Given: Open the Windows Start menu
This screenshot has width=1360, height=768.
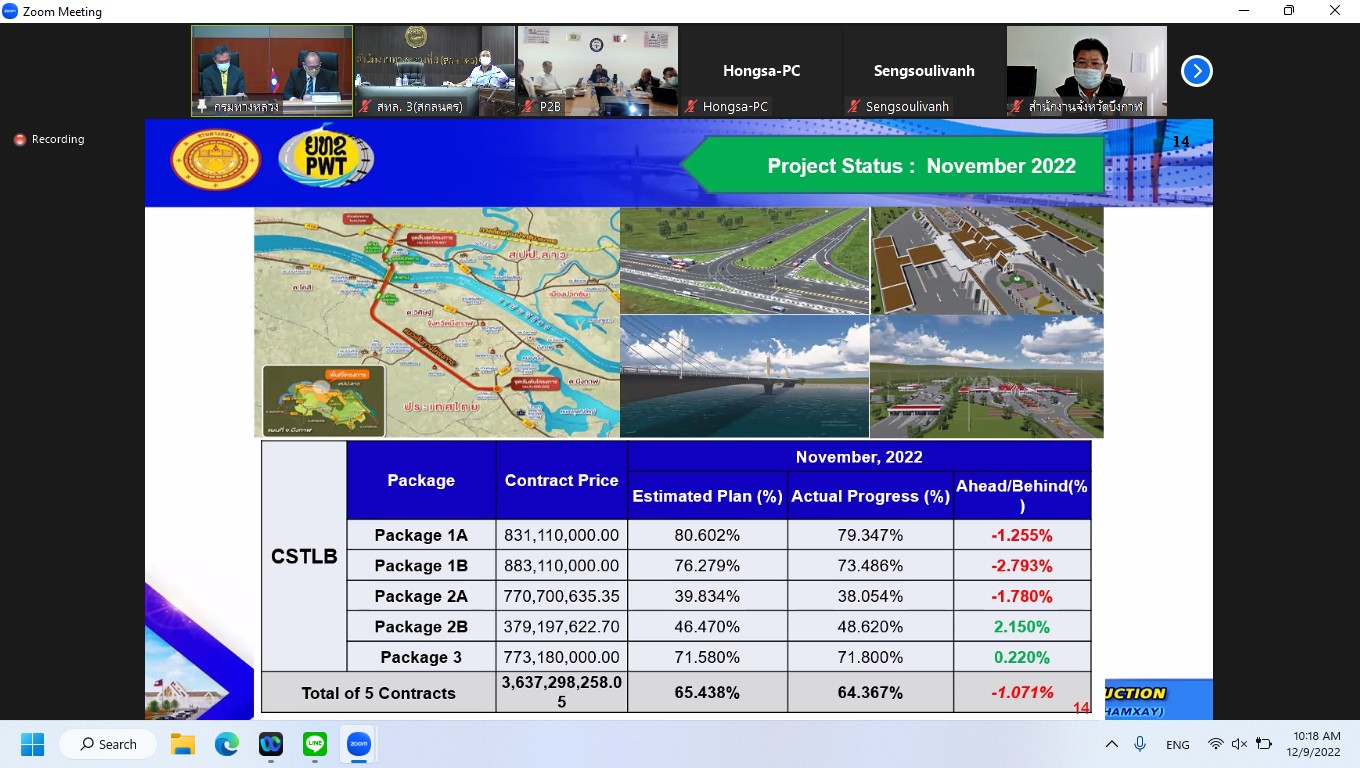Looking at the screenshot, I should pos(33,744).
